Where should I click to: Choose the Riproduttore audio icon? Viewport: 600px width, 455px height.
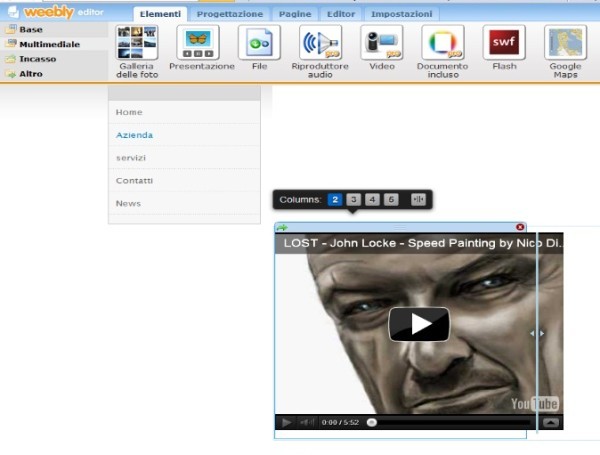coord(321,43)
